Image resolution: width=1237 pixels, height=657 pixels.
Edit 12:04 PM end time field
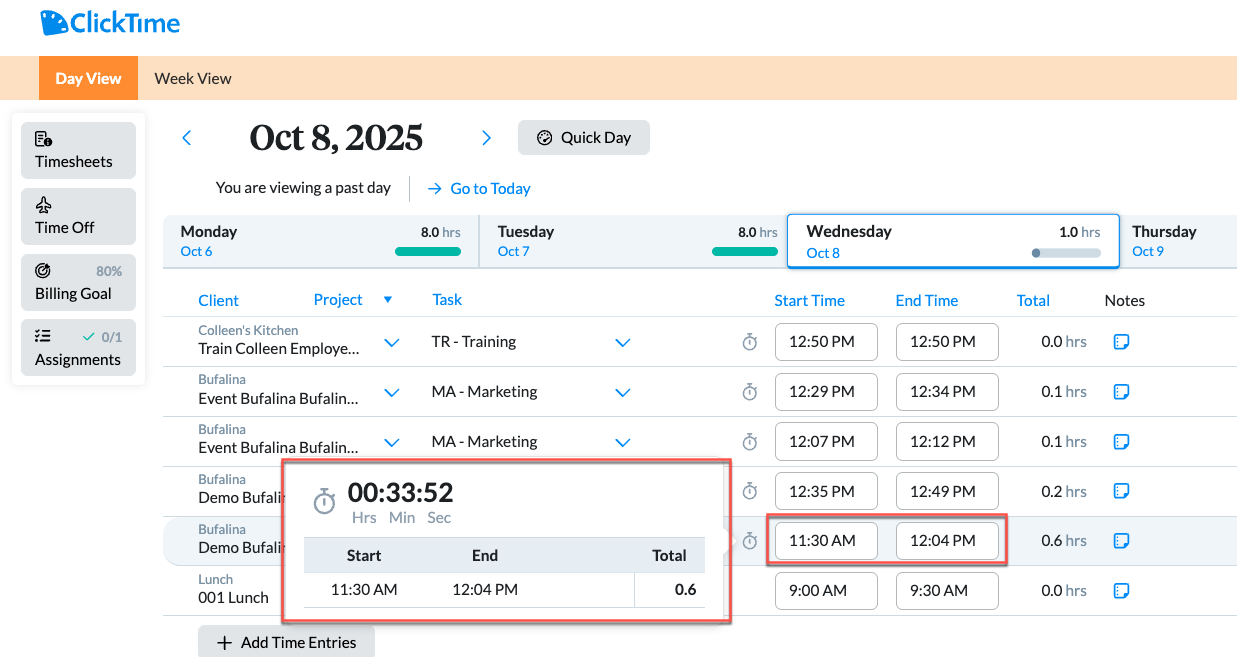(947, 541)
